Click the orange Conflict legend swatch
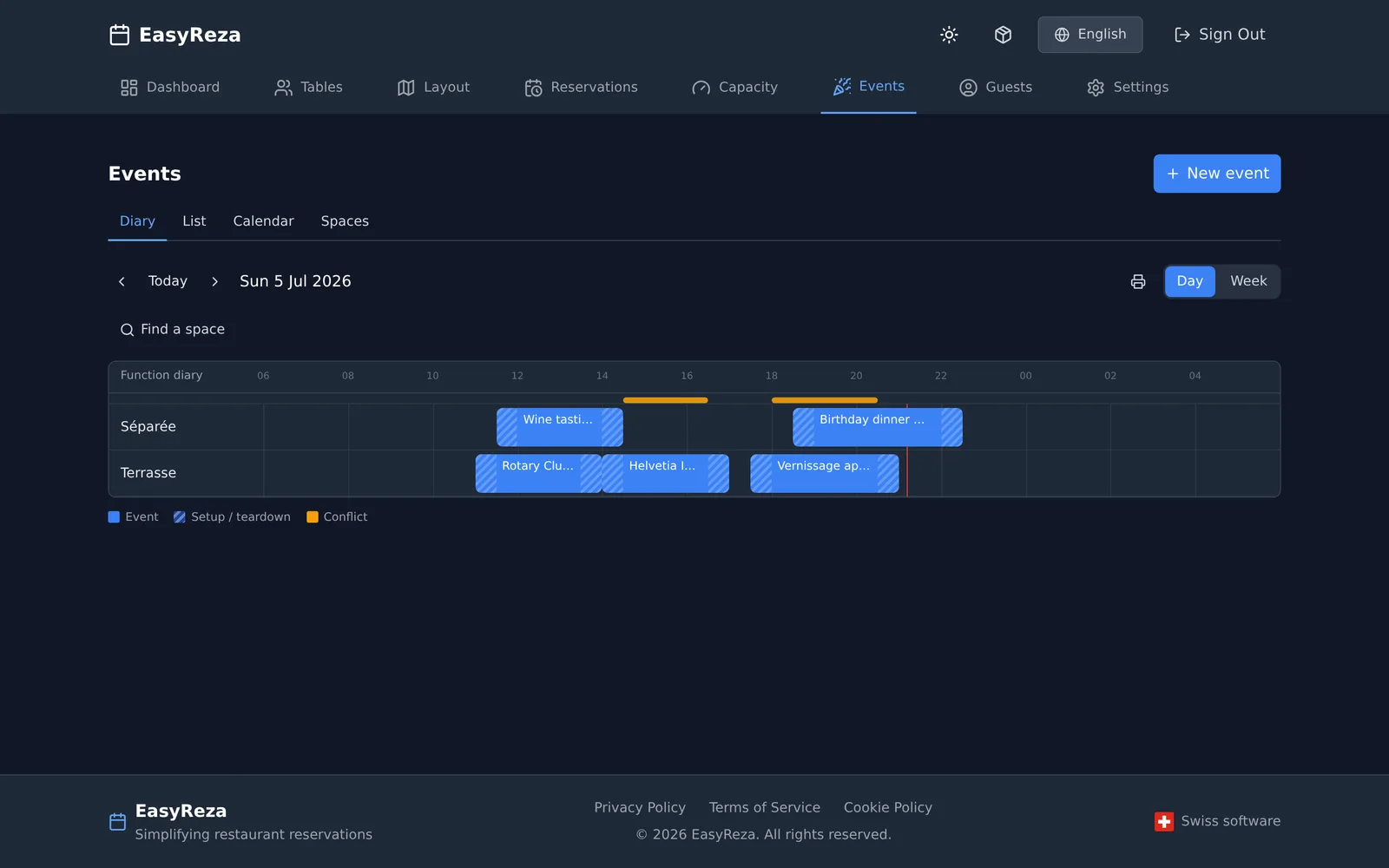 [313, 517]
